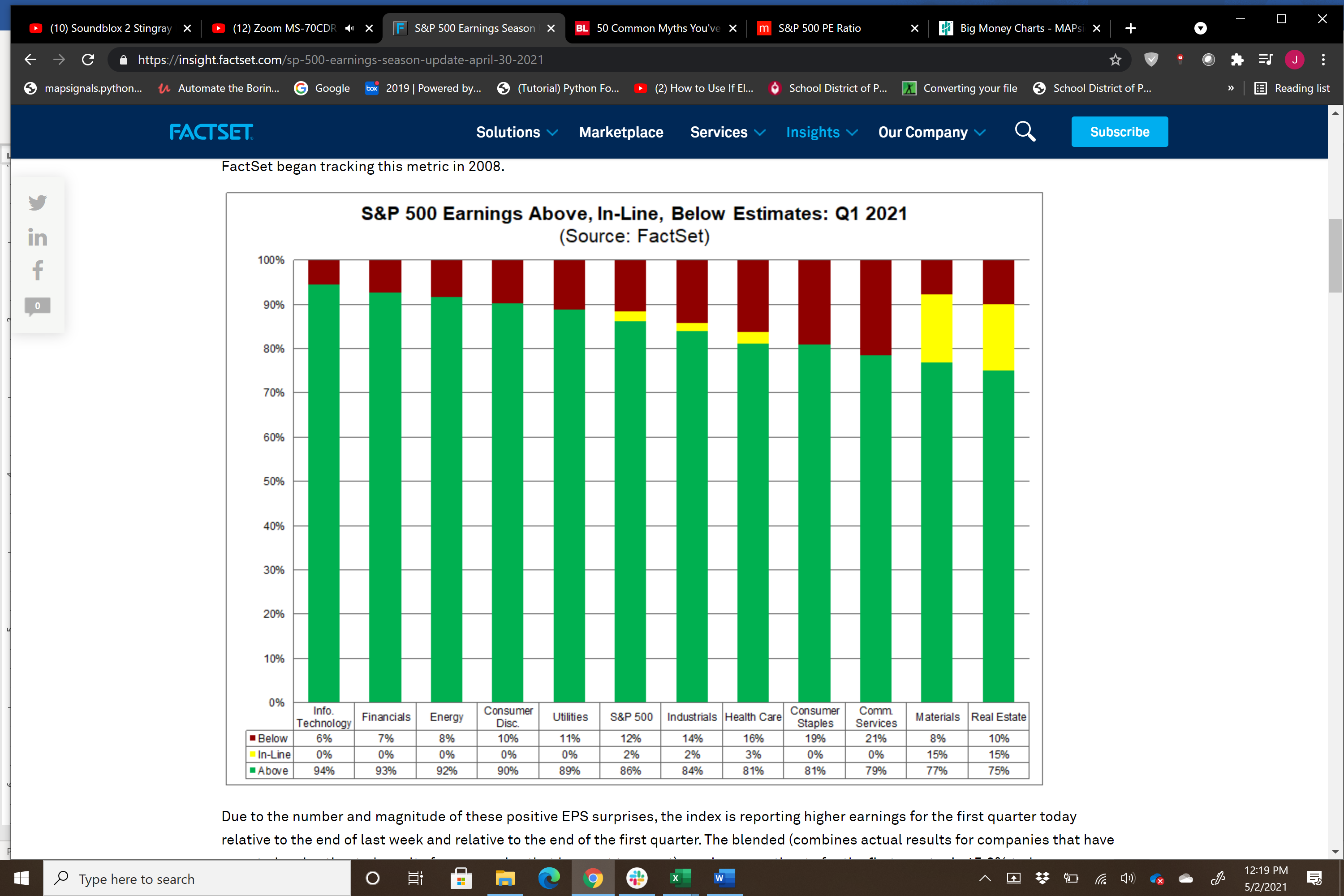1344x896 pixels.
Task: Click the taskbar clock showing 12:19 PM
Action: [1266, 878]
